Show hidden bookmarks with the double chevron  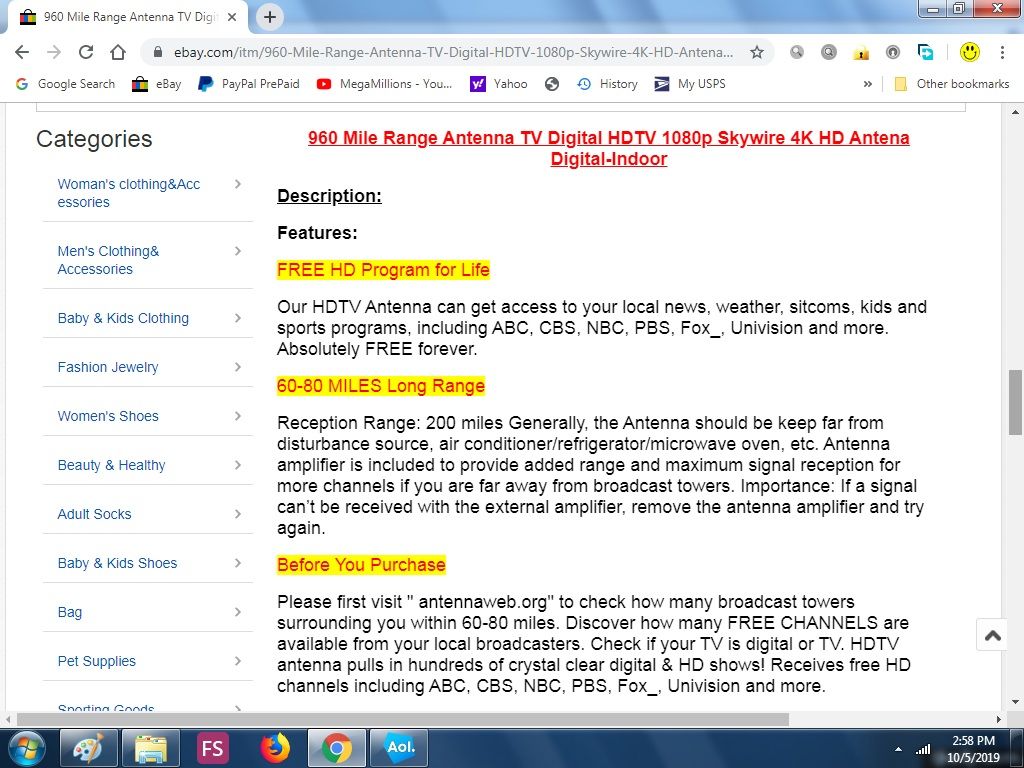(x=868, y=84)
